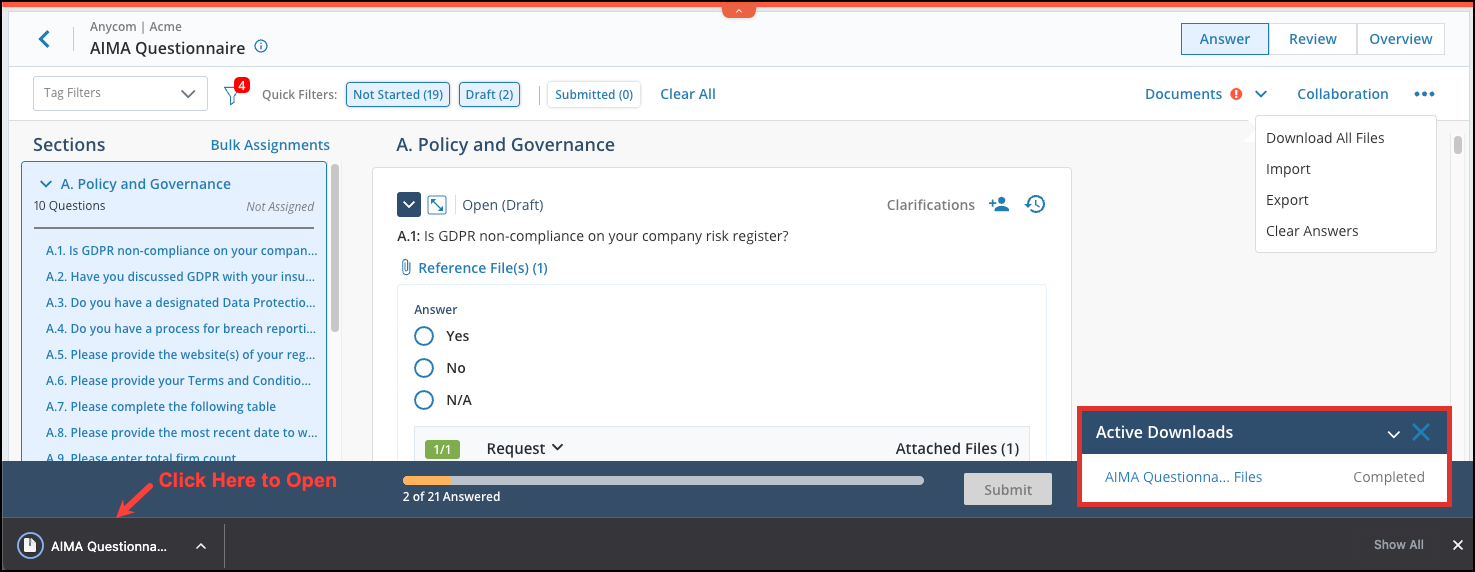Open the answer history clock icon
This screenshot has height=572, width=1475.
click(1035, 204)
